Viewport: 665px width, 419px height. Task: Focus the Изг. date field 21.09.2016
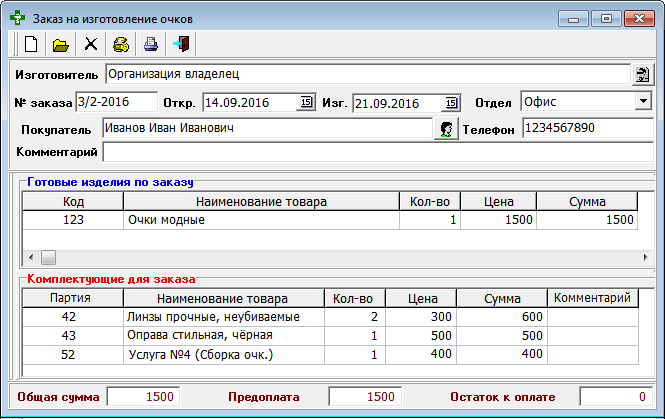[x=397, y=103]
